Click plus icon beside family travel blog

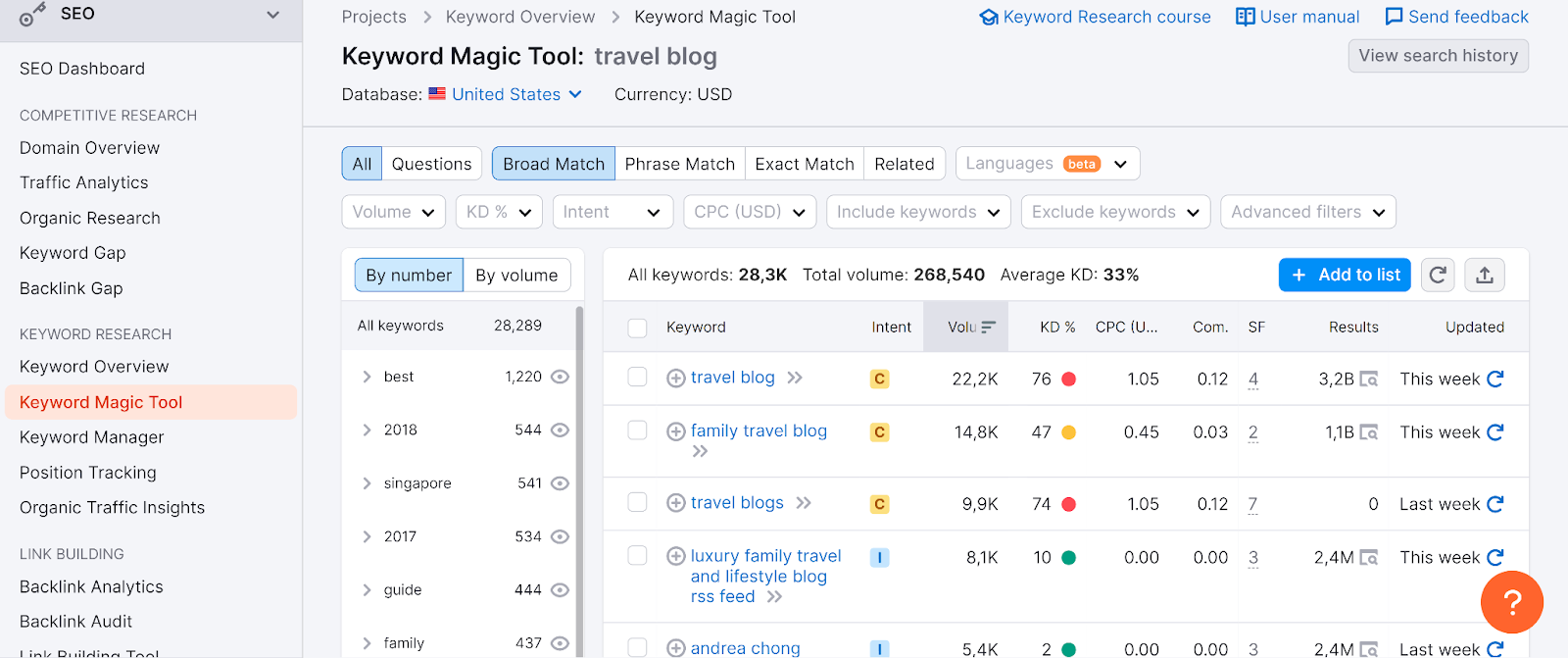[x=676, y=431]
